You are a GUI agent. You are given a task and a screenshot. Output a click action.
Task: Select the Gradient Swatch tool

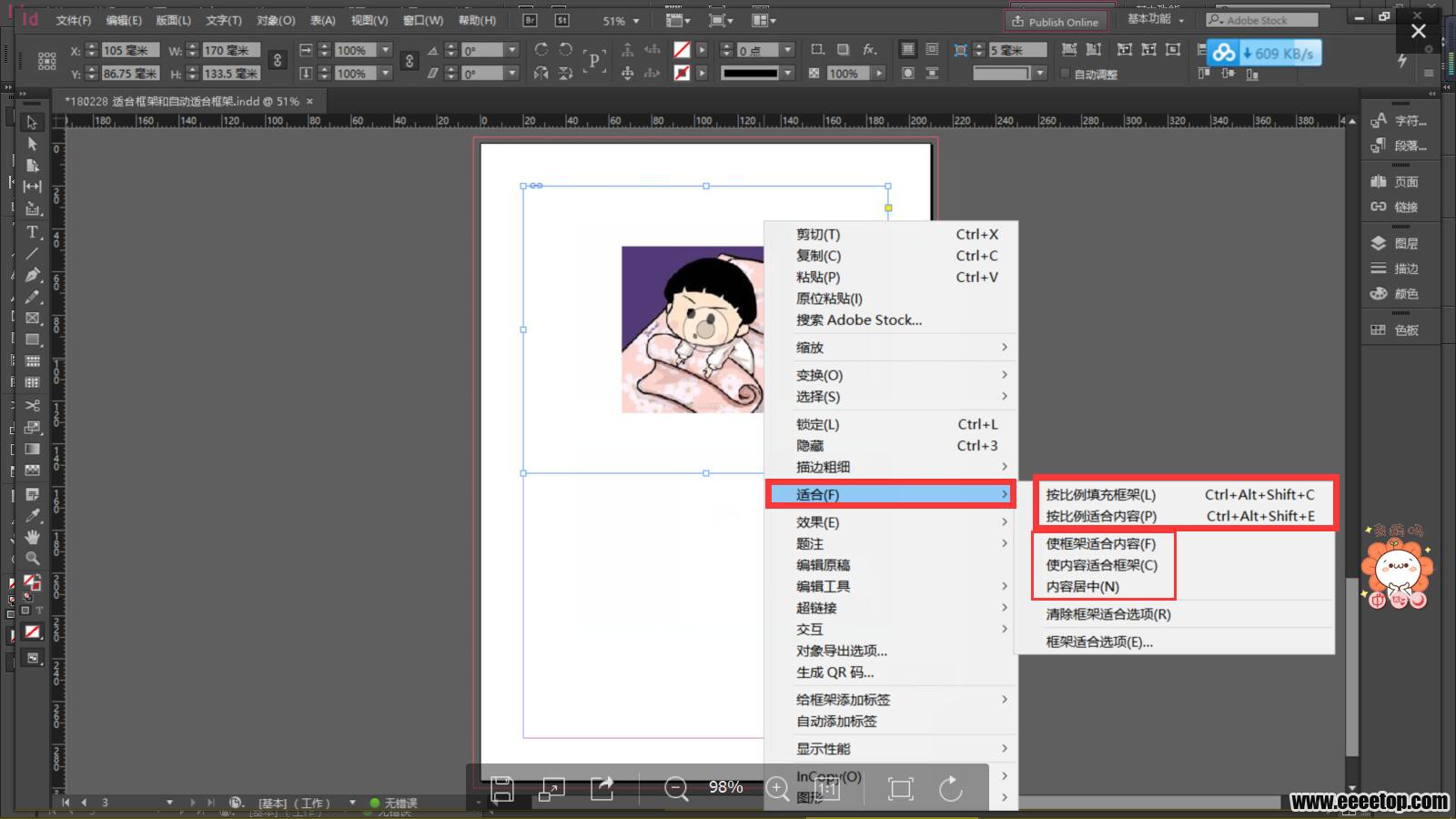33,450
